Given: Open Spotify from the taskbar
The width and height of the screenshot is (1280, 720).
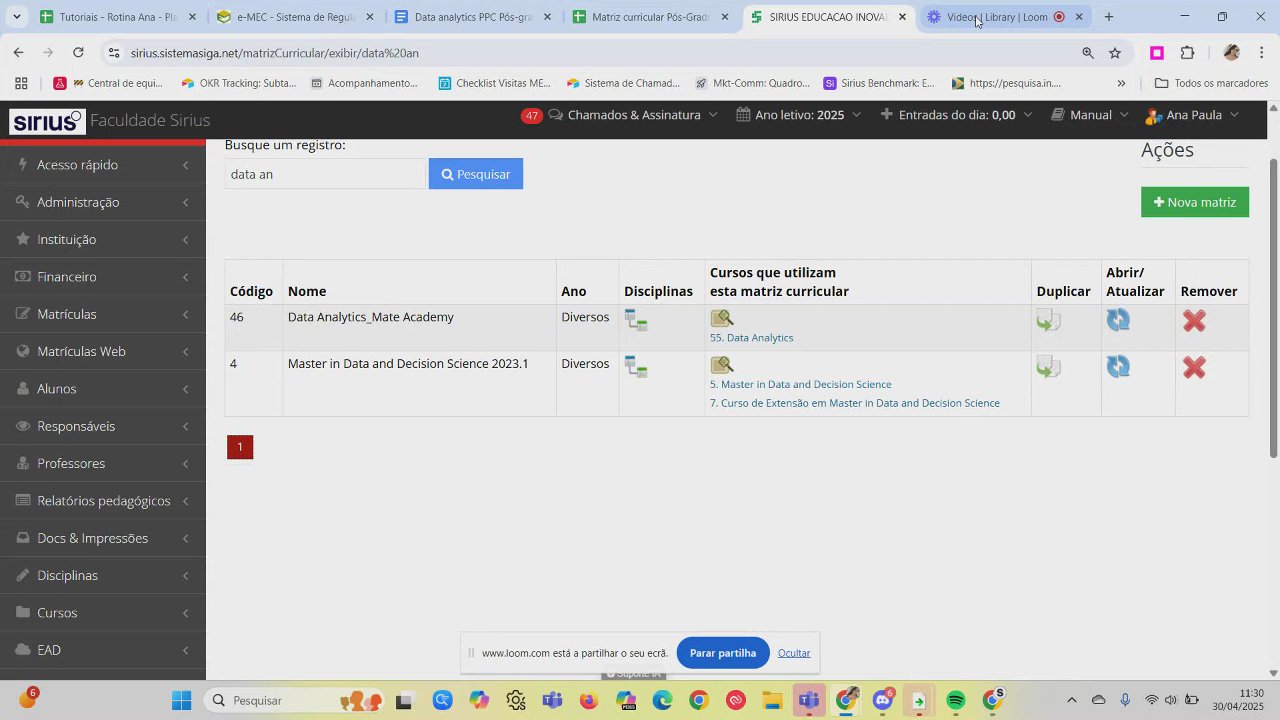Looking at the screenshot, I should coord(955,700).
